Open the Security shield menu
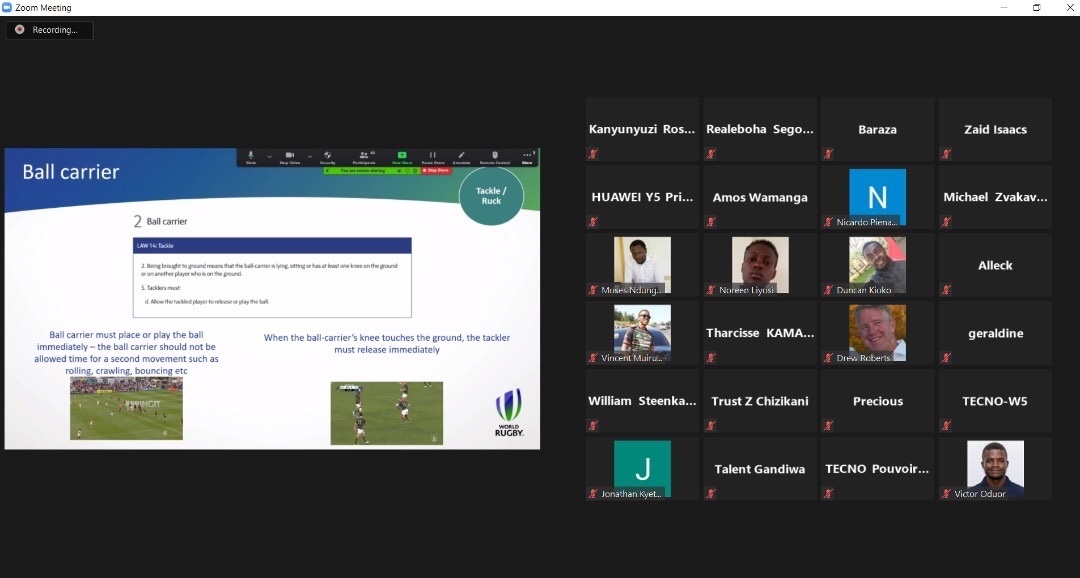1080x578 pixels. (x=328, y=156)
